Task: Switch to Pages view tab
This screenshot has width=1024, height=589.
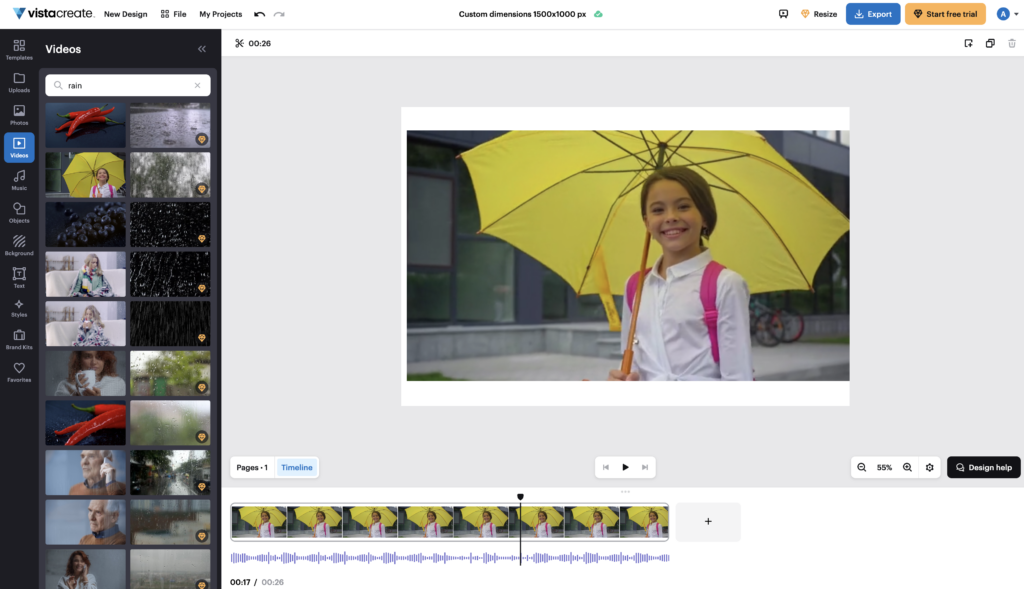Action: point(252,467)
